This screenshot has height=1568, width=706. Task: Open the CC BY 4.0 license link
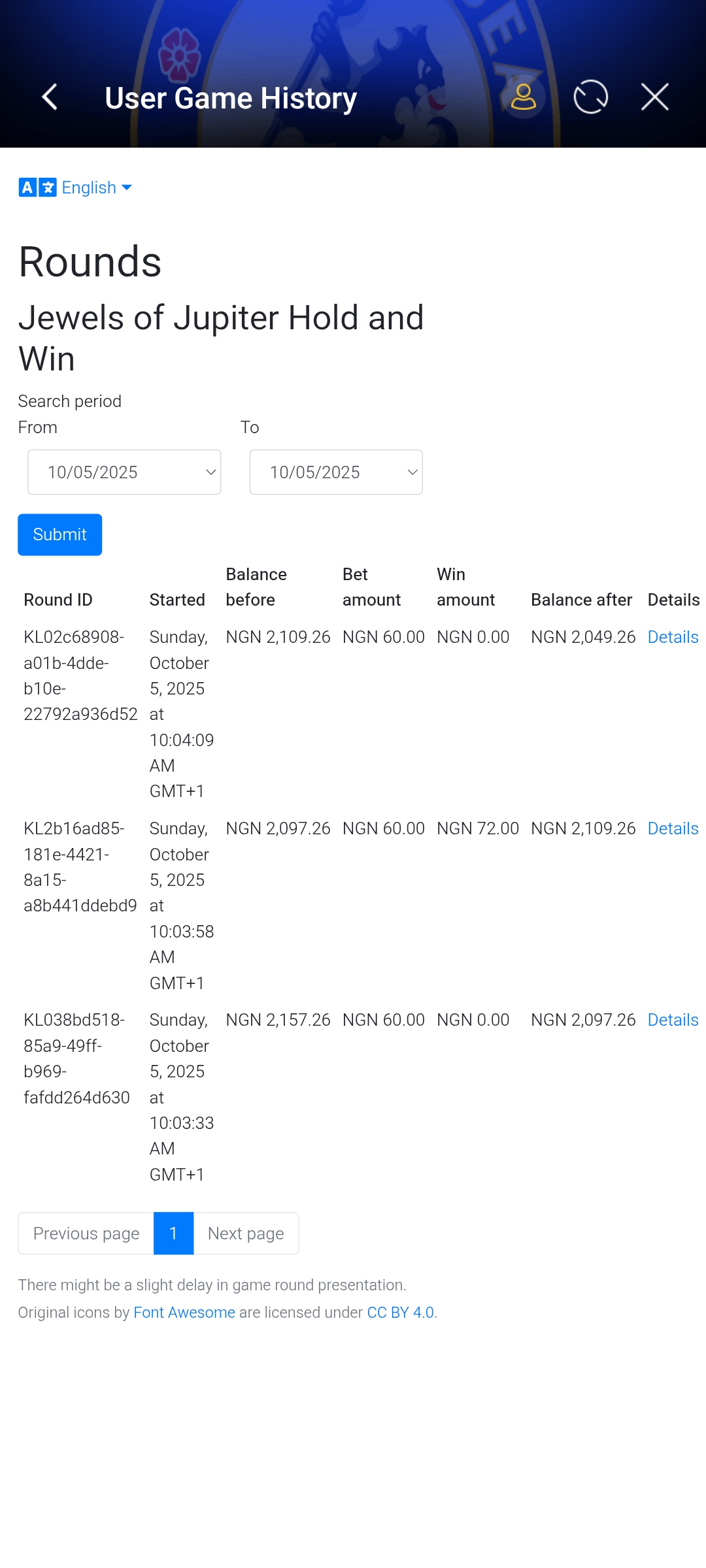[x=400, y=1313]
